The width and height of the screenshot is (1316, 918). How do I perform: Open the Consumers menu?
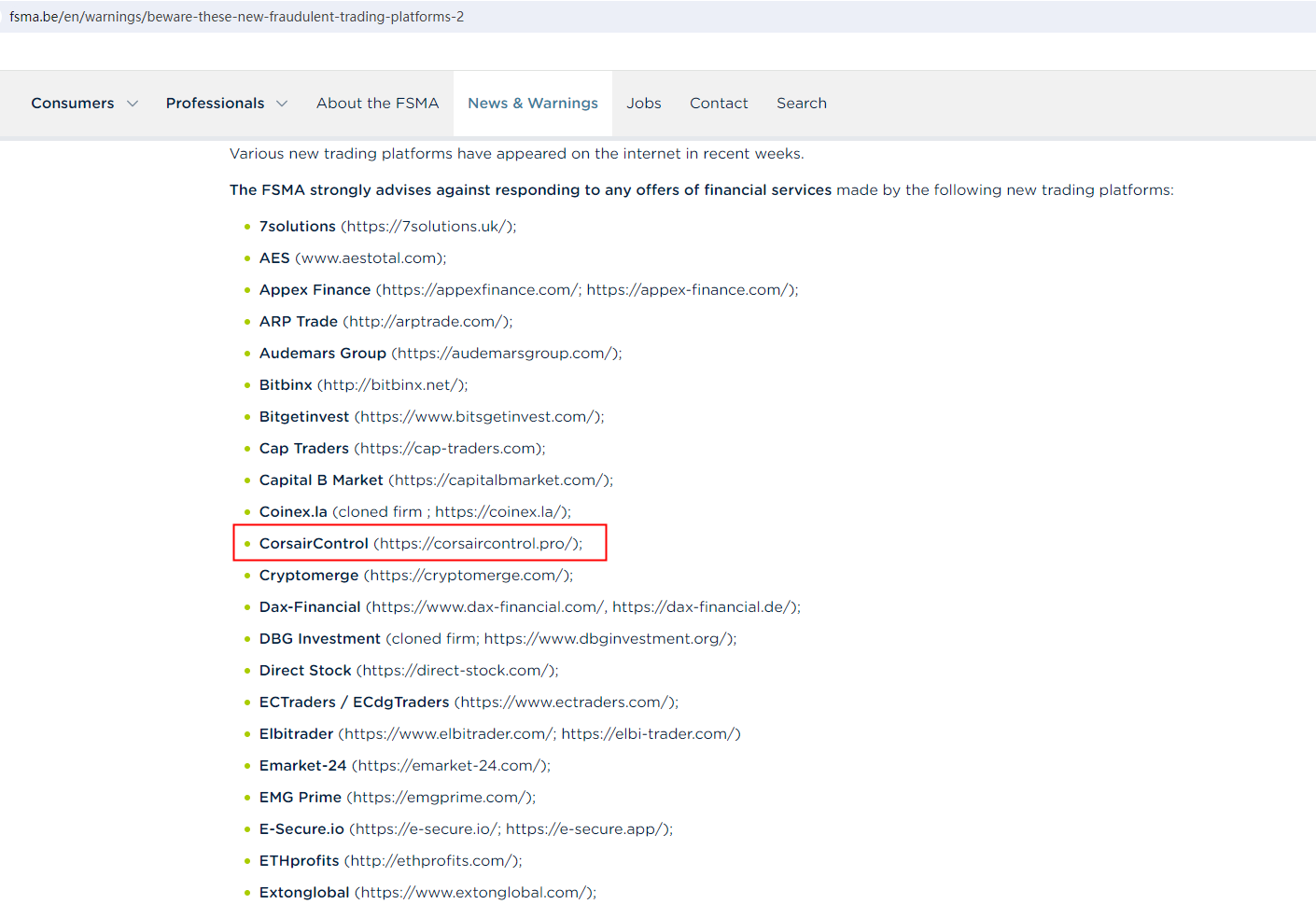click(x=73, y=104)
